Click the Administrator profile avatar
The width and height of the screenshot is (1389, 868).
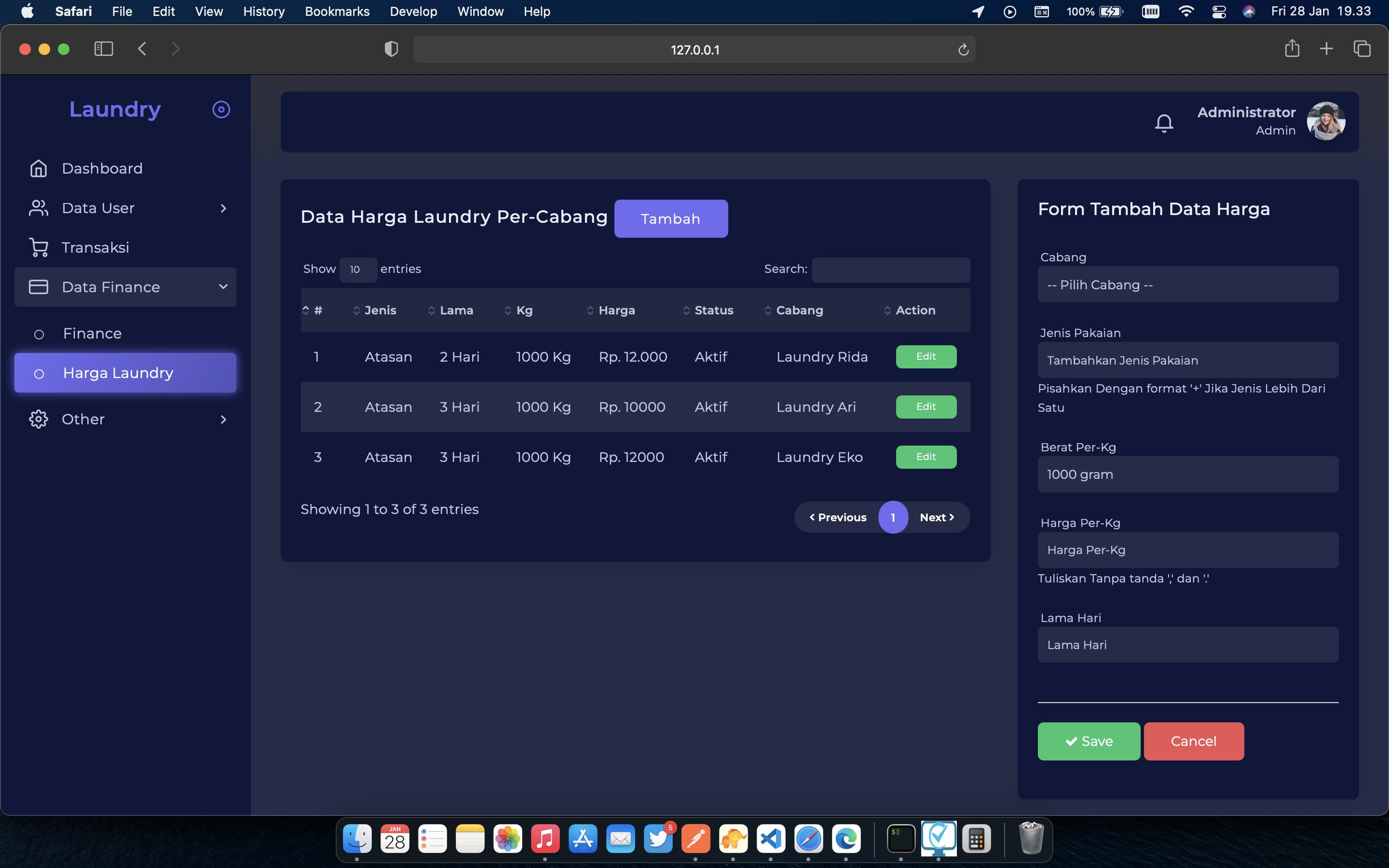pyautogui.click(x=1325, y=121)
